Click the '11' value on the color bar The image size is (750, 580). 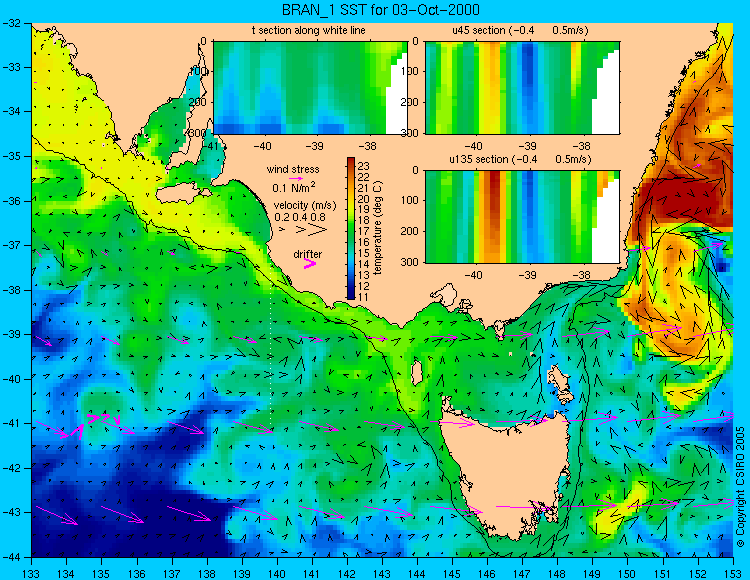363,296
